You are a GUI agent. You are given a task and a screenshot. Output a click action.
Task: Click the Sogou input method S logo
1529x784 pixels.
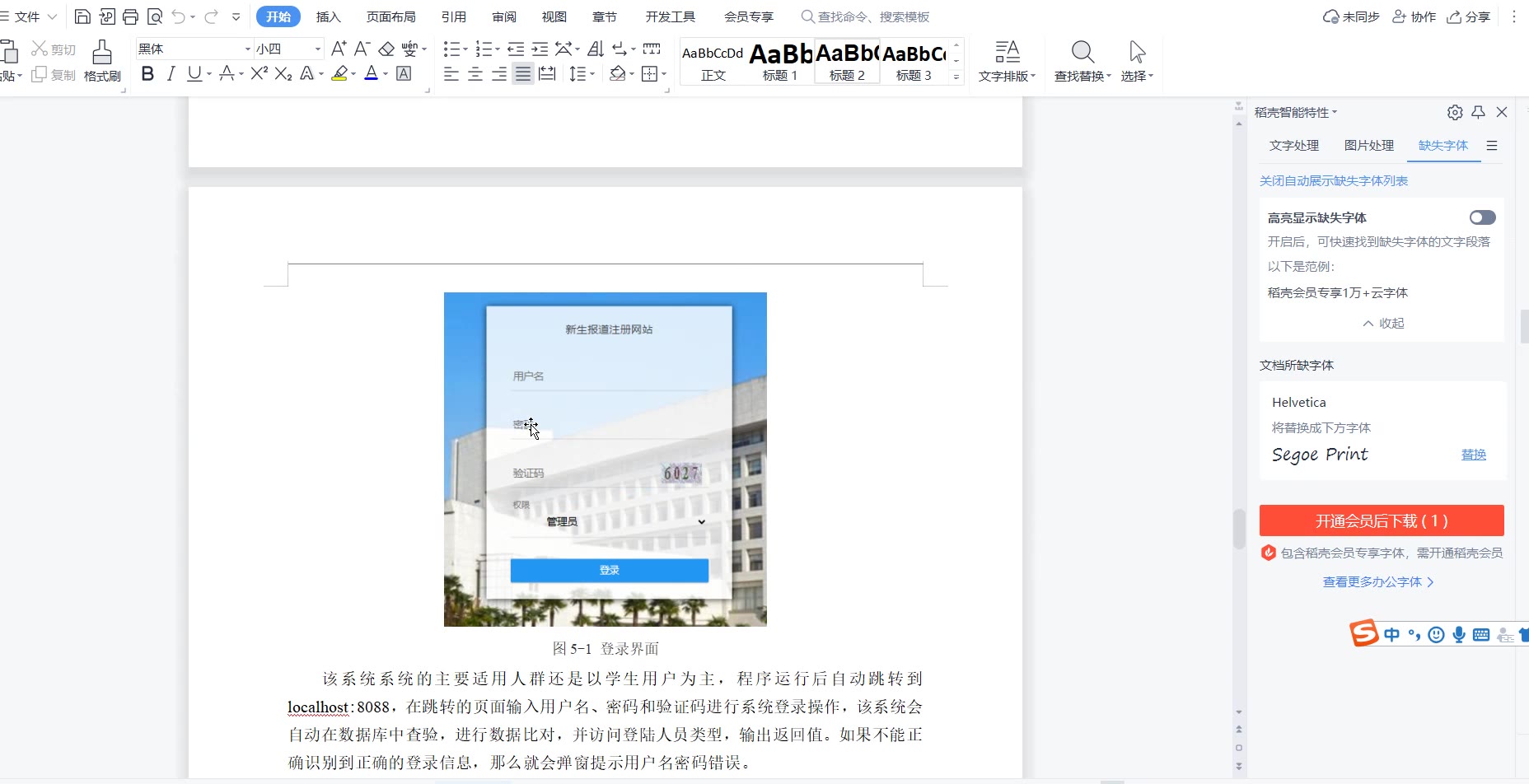[x=1363, y=633]
